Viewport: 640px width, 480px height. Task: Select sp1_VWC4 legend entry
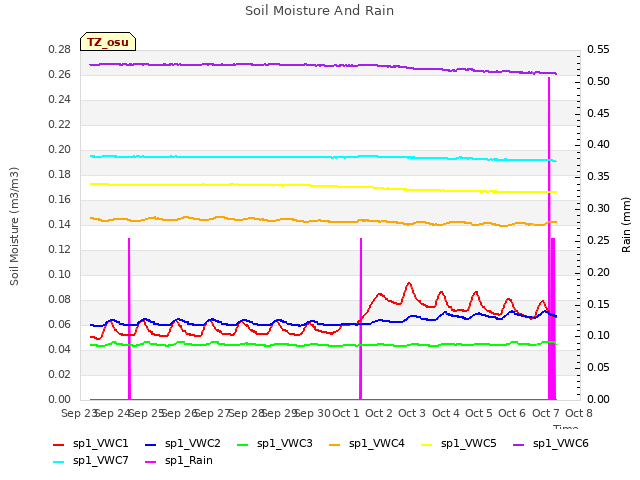pyautogui.click(x=367, y=443)
